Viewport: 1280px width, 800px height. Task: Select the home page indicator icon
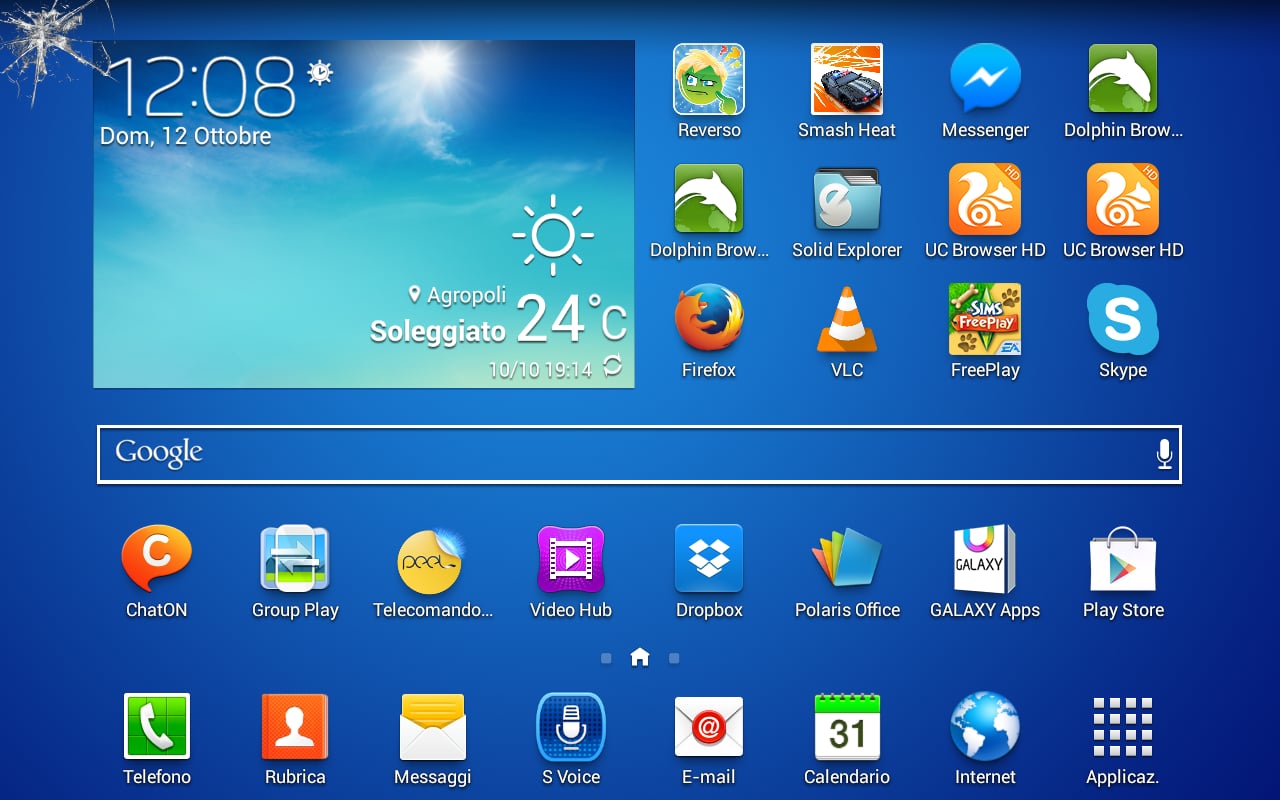640,657
